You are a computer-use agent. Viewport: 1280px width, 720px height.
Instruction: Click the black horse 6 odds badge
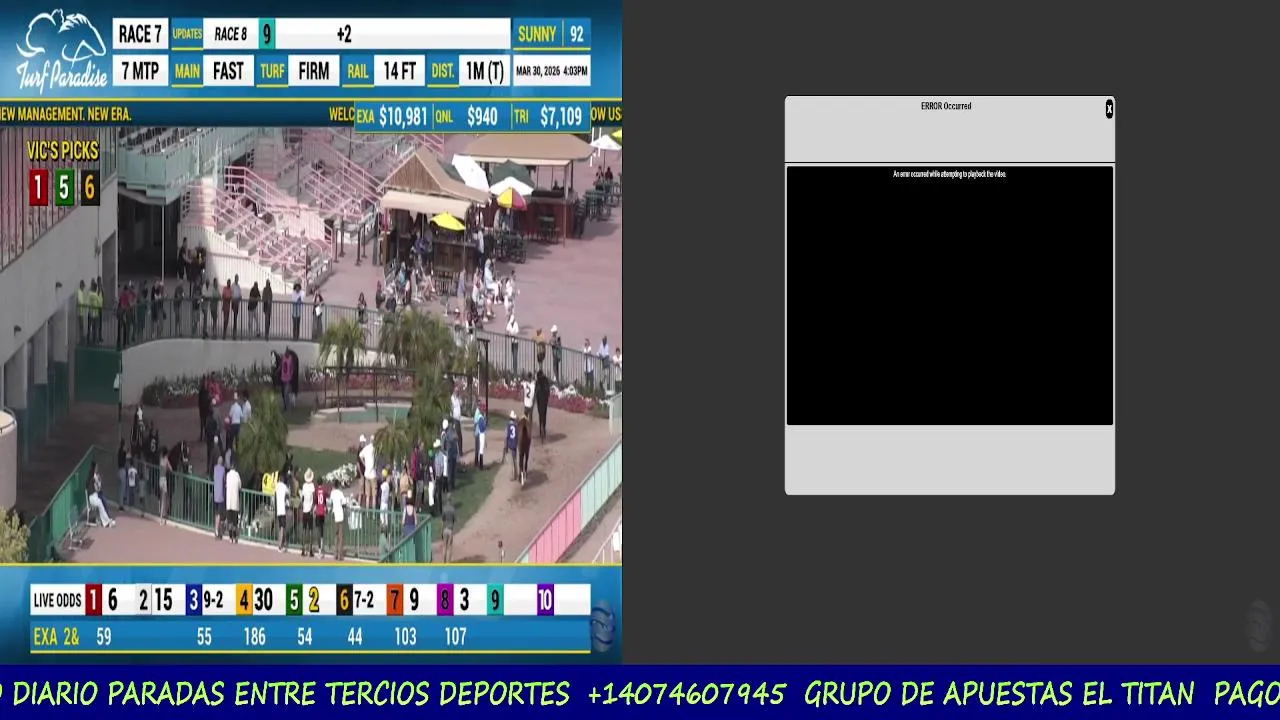click(x=343, y=600)
